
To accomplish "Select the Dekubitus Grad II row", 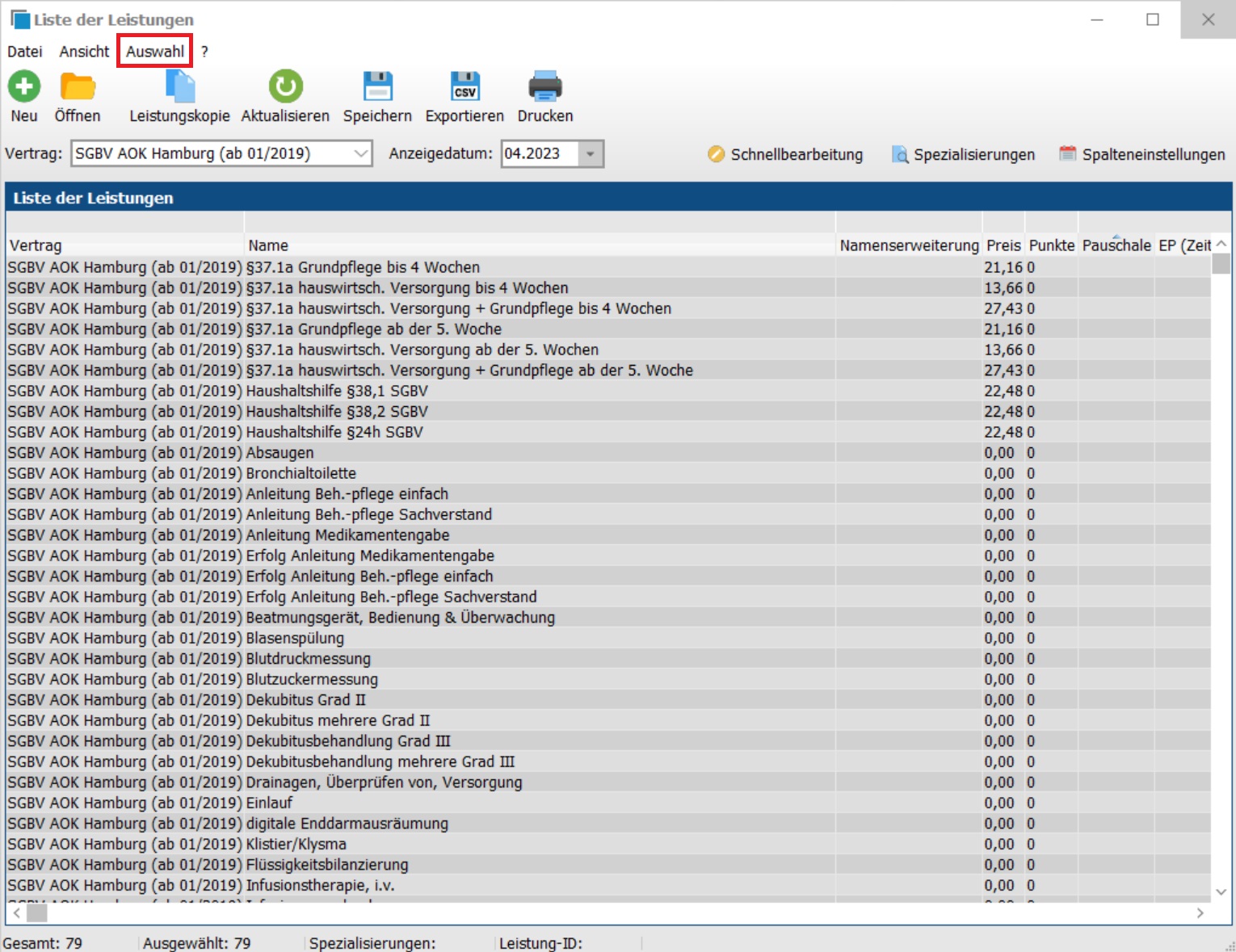I will pos(608,700).
